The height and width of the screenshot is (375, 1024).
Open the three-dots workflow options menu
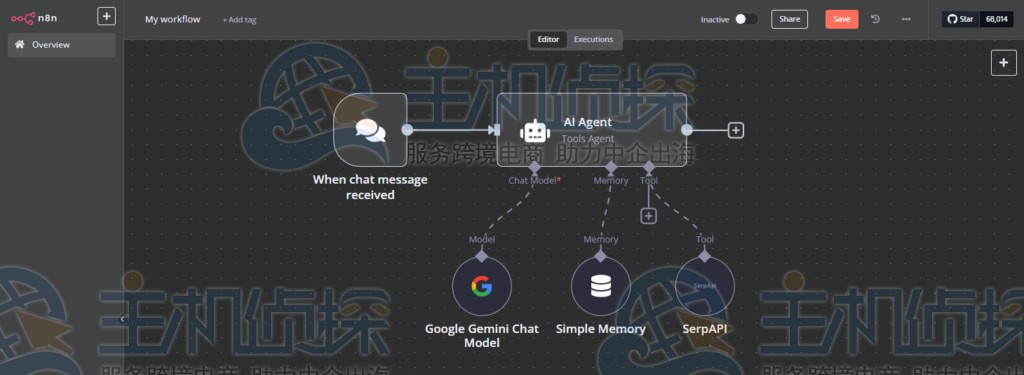coord(906,19)
